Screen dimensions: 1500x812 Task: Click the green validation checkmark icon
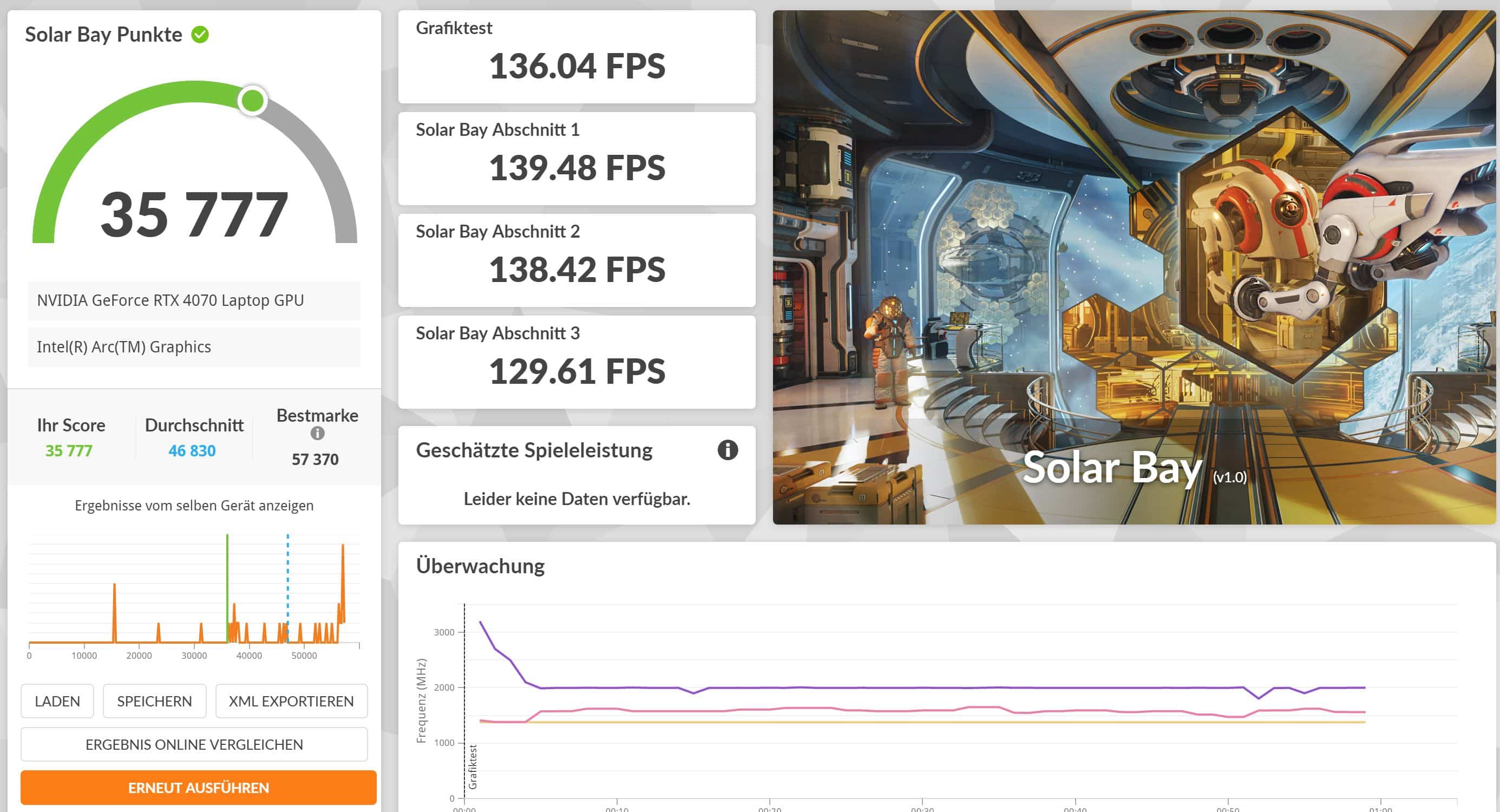pos(200,35)
